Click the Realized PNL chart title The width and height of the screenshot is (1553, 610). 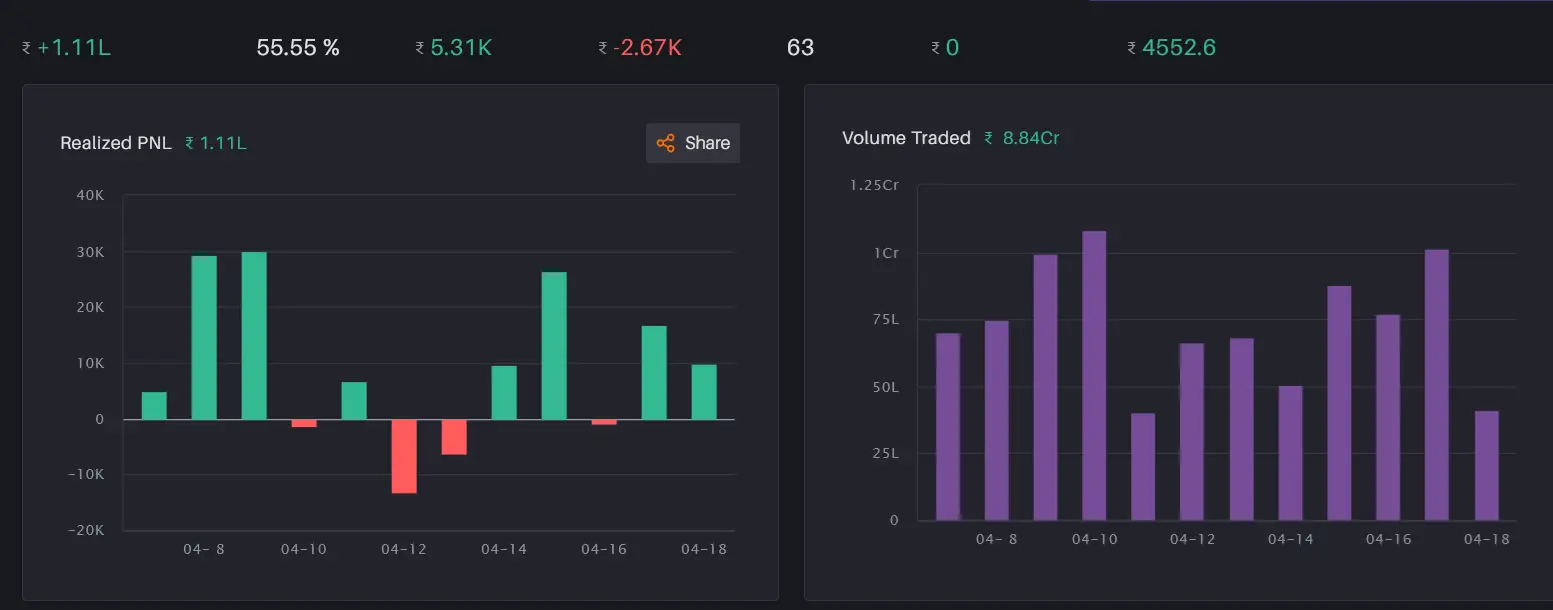pos(109,143)
